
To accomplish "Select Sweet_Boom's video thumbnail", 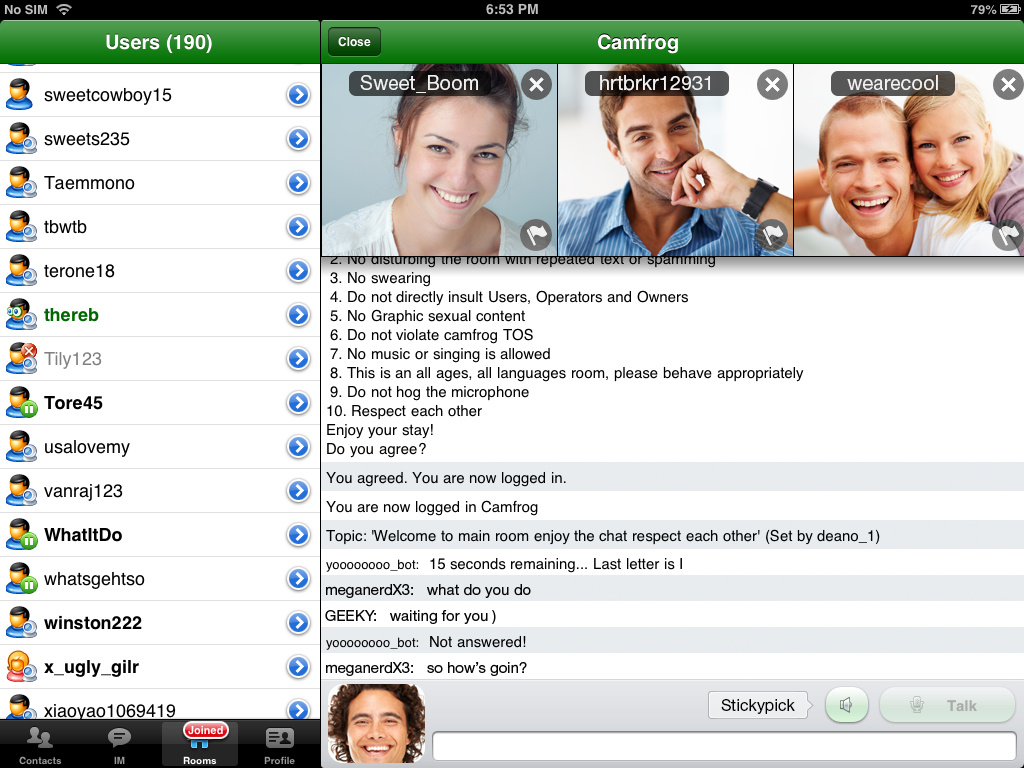I will pos(440,160).
